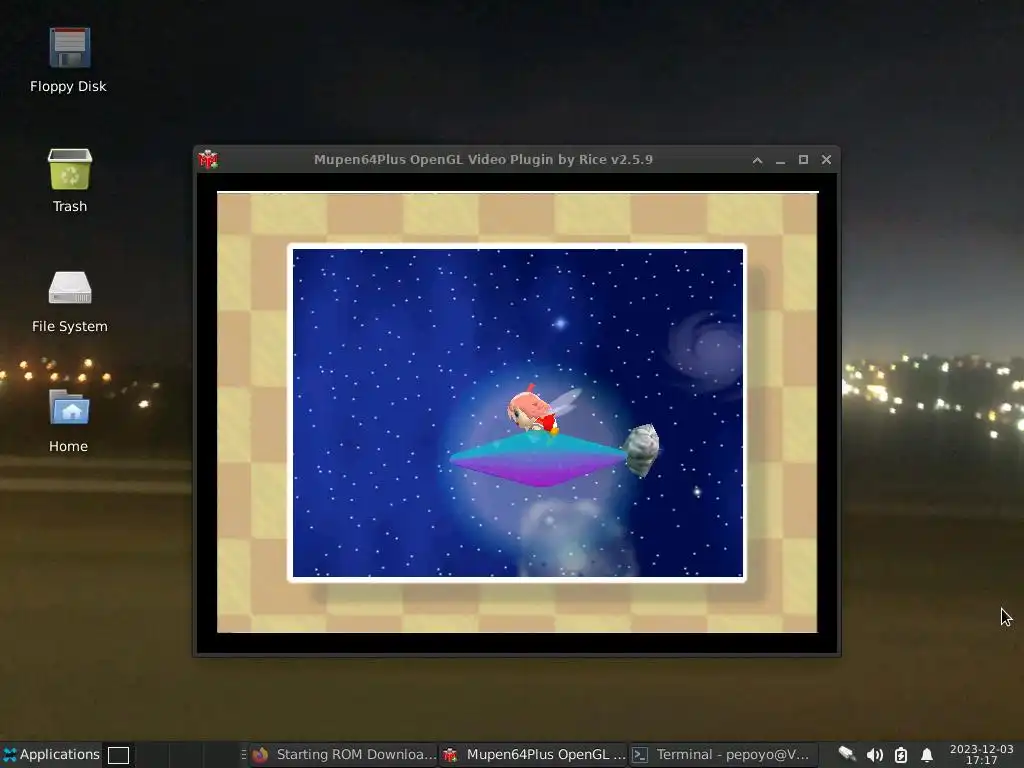Maximize the Mupen64Plus video window
Viewport: 1024px width, 768px height.
[803, 160]
